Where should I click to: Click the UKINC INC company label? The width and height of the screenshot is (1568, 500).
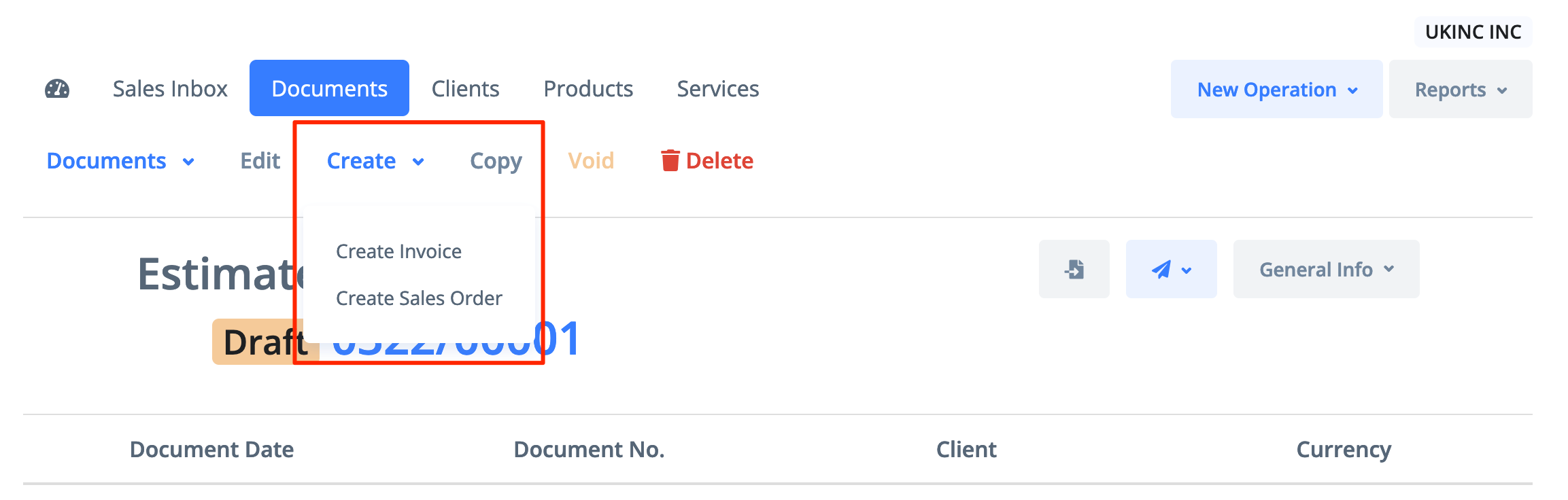[1473, 32]
